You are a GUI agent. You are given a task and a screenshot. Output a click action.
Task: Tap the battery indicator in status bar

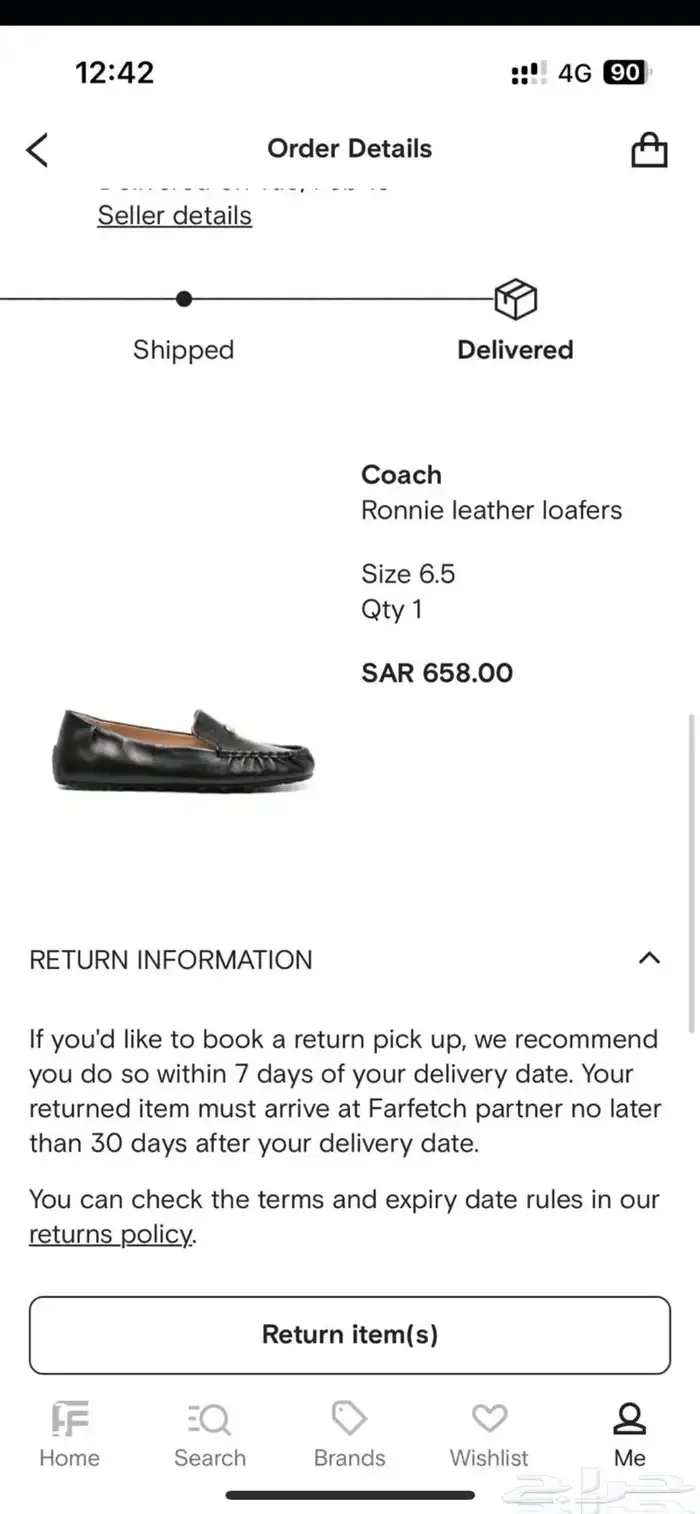[x=626, y=73]
